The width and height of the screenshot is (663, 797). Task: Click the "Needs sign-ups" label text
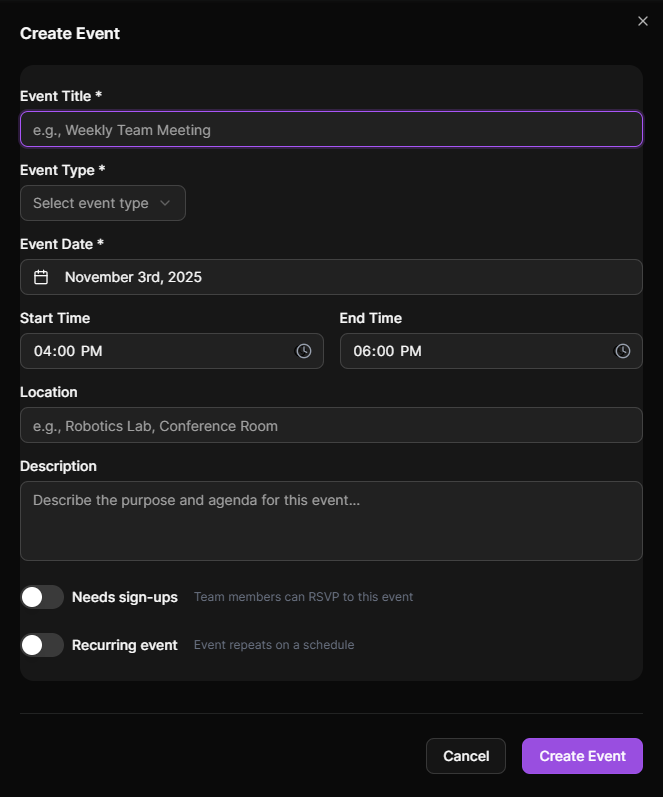[x=124, y=597]
